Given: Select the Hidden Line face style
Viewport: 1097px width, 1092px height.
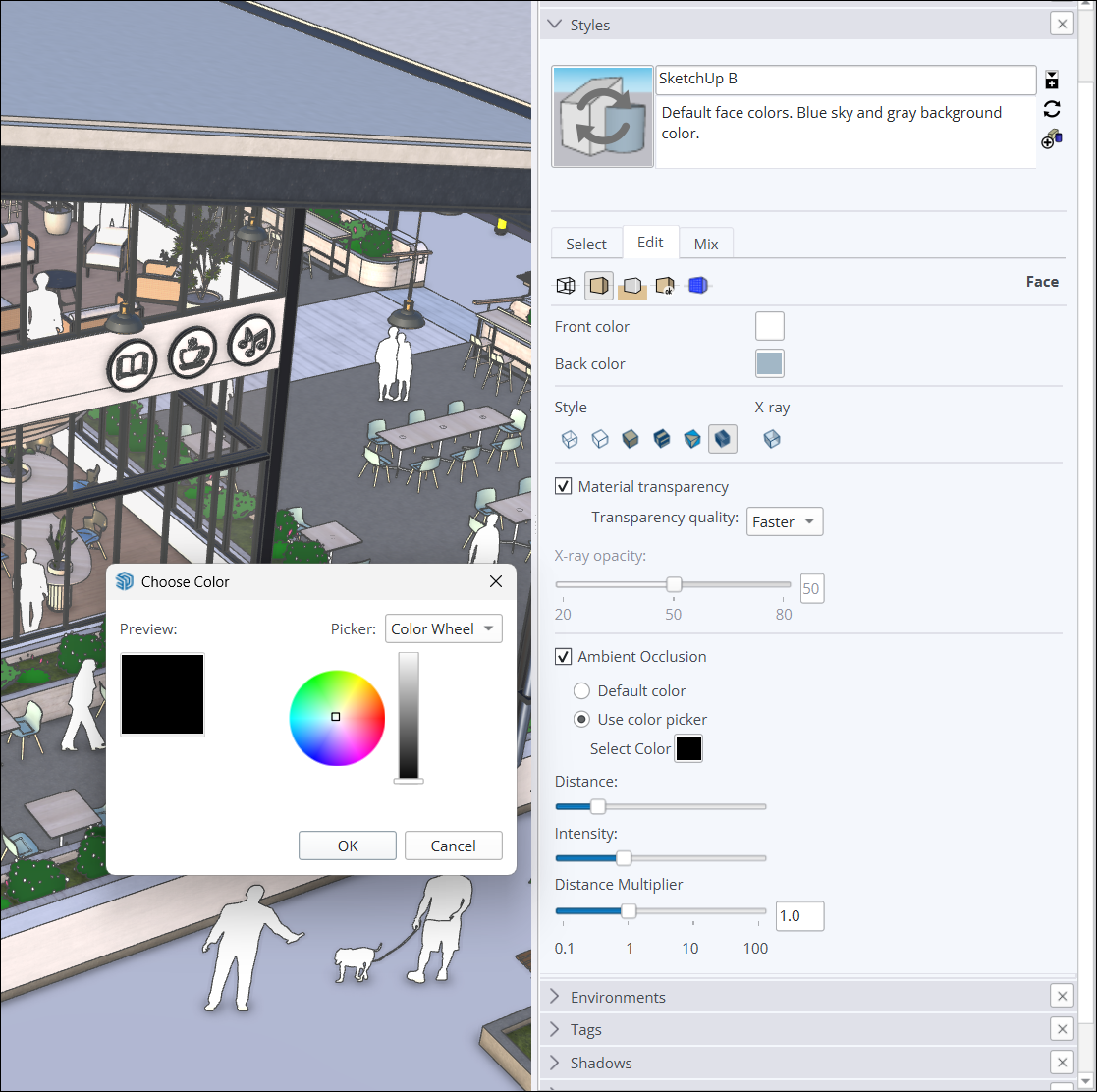Looking at the screenshot, I should click(600, 439).
